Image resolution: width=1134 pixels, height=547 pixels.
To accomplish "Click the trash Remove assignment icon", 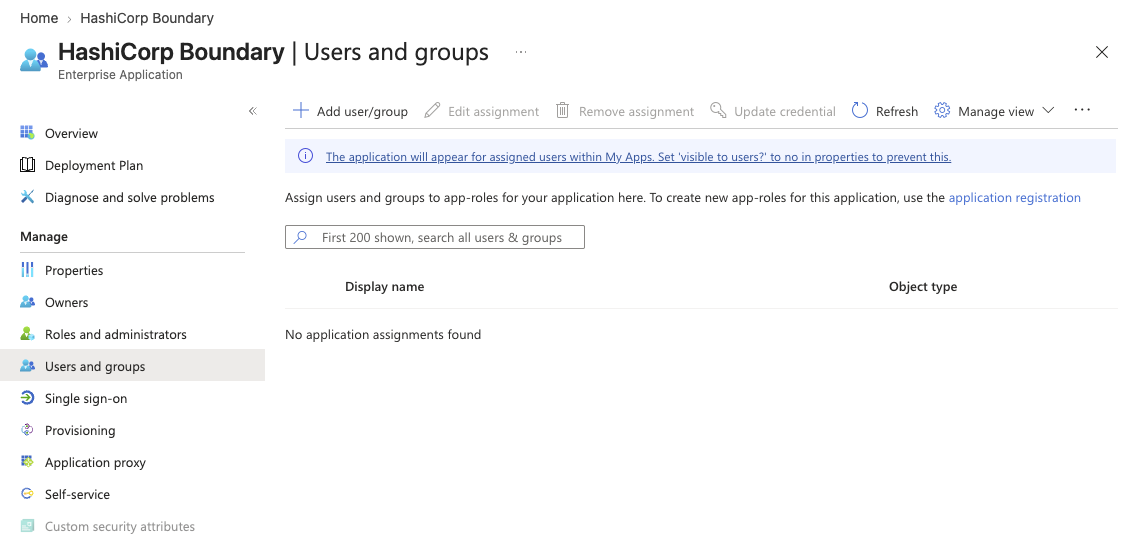I will point(562,111).
